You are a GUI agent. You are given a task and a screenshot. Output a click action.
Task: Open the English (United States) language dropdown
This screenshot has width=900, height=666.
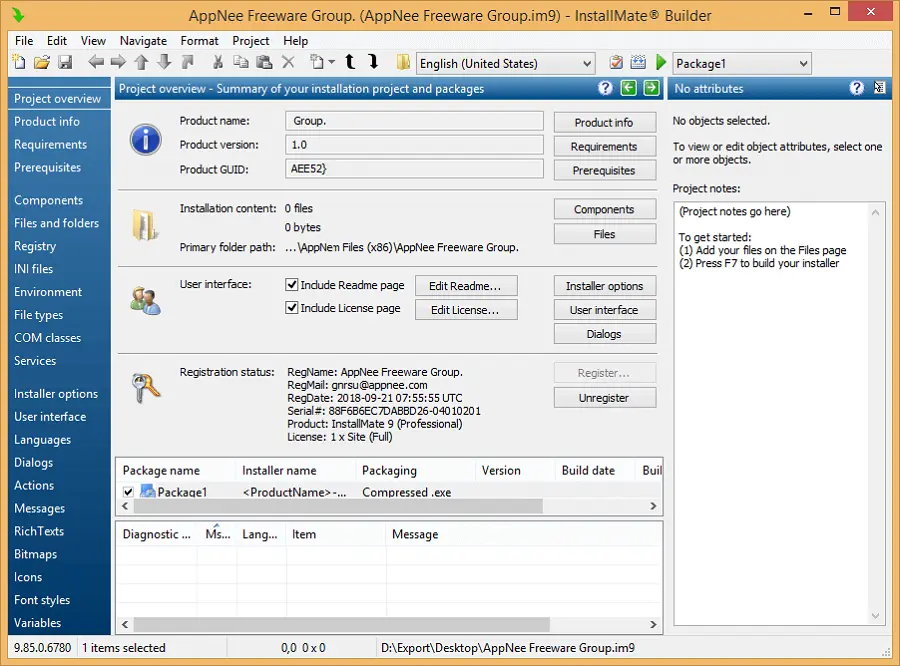pos(589,62)
